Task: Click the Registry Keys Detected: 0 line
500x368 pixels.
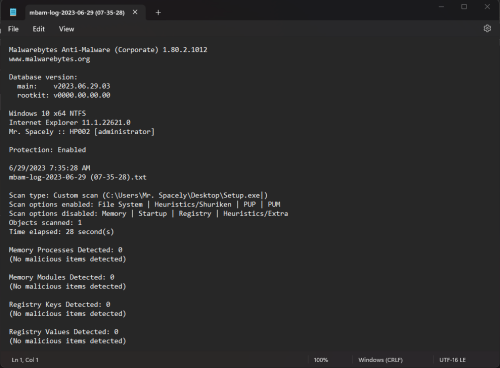Action: [x=60, y=304]
